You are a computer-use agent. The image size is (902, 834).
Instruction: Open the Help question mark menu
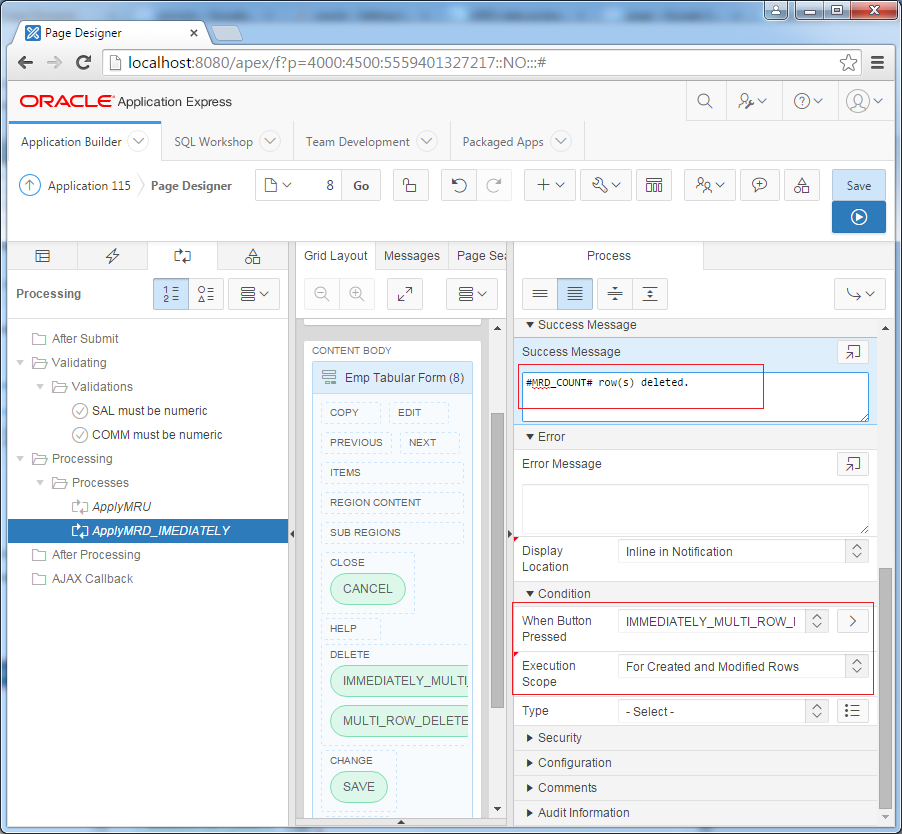[x=808, y=102]
